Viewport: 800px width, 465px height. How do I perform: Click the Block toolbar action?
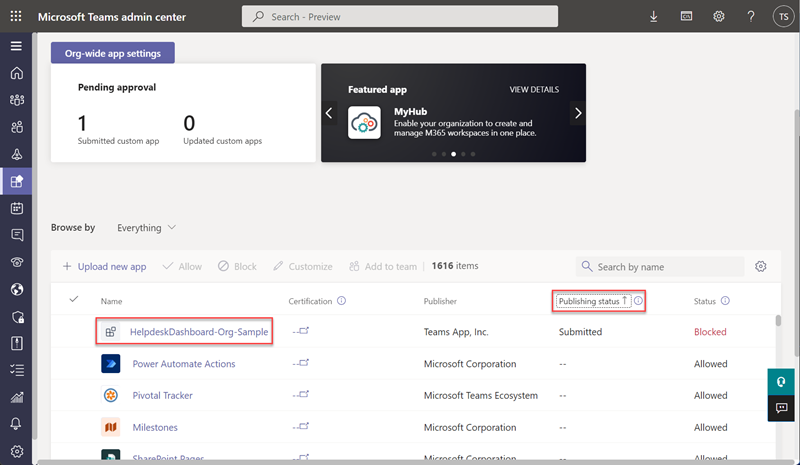tap(238, 266)
